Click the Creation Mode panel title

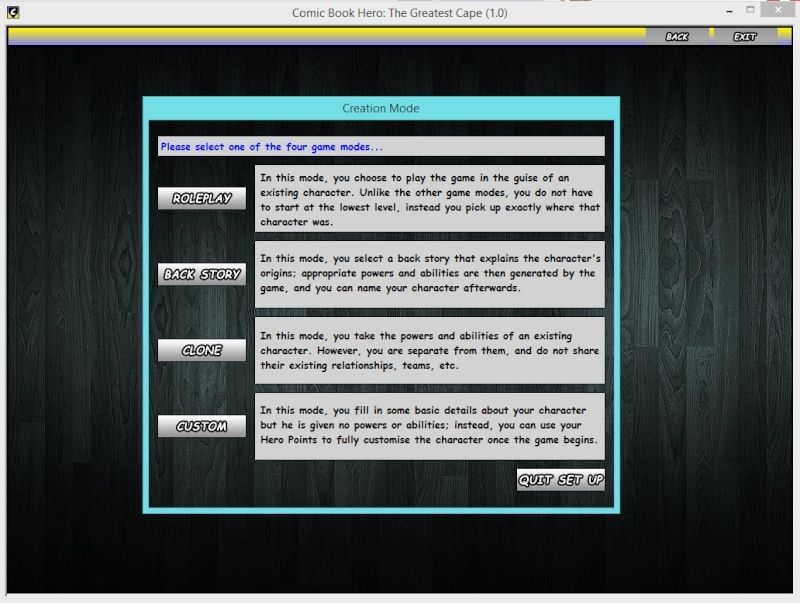[381, 108]
